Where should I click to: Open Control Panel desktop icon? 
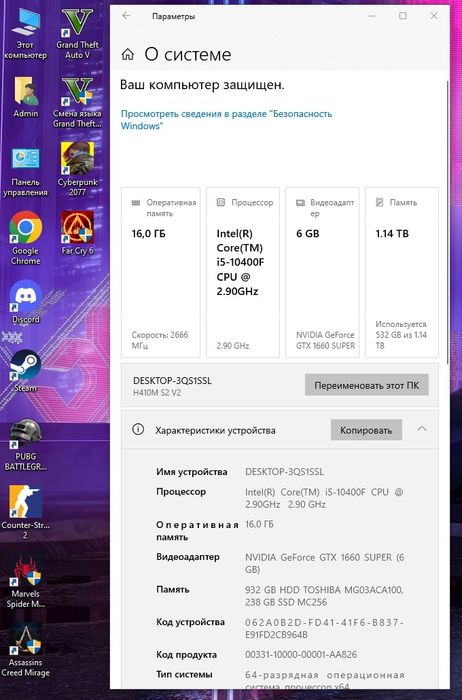(25, 171)
